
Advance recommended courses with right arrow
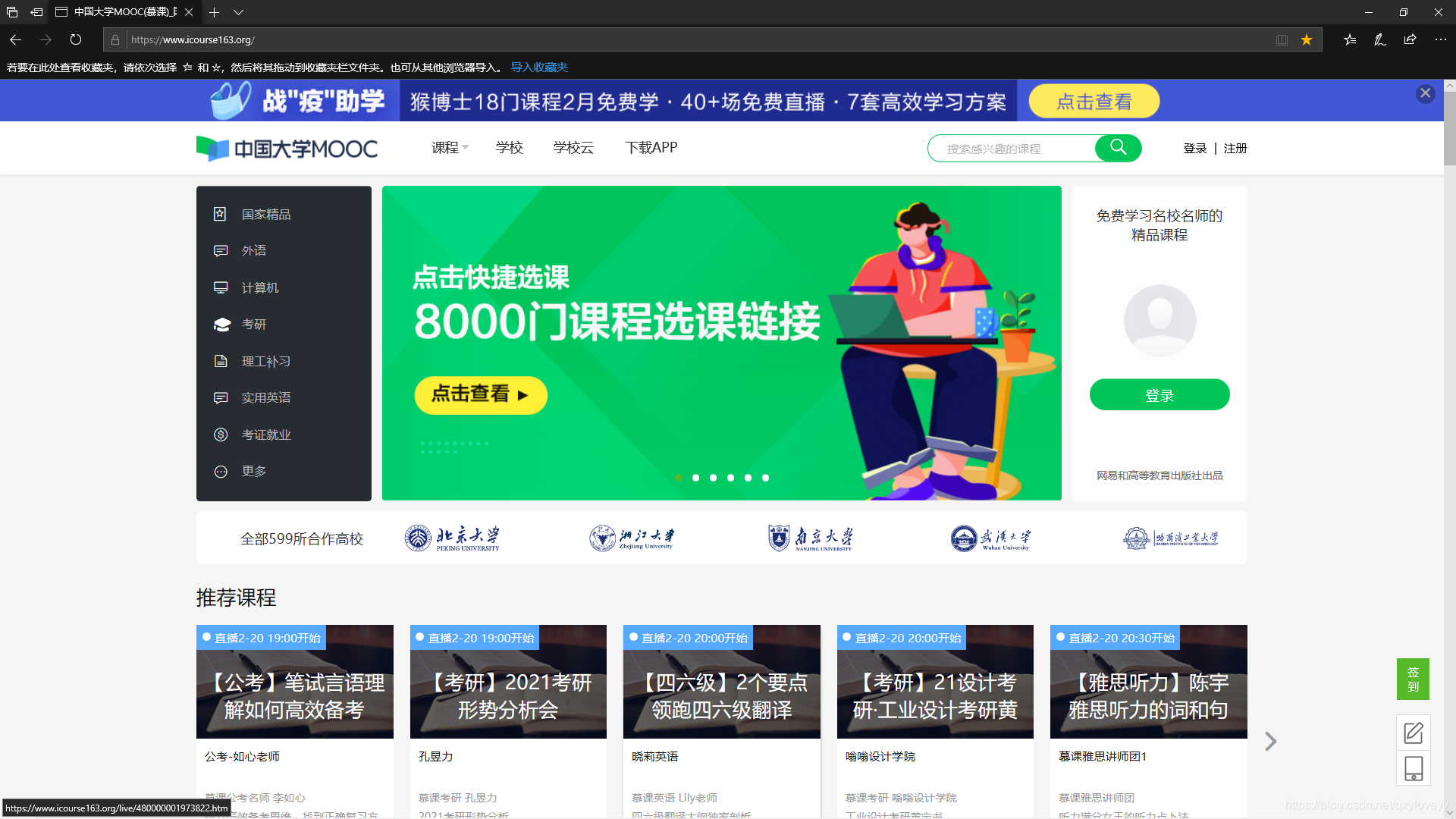tap(1270, 741)
